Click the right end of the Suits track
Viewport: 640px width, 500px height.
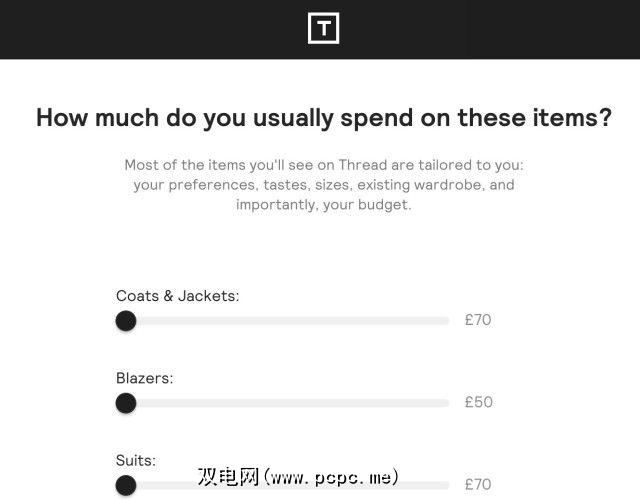pyautogui.click(x=446, y=485)
